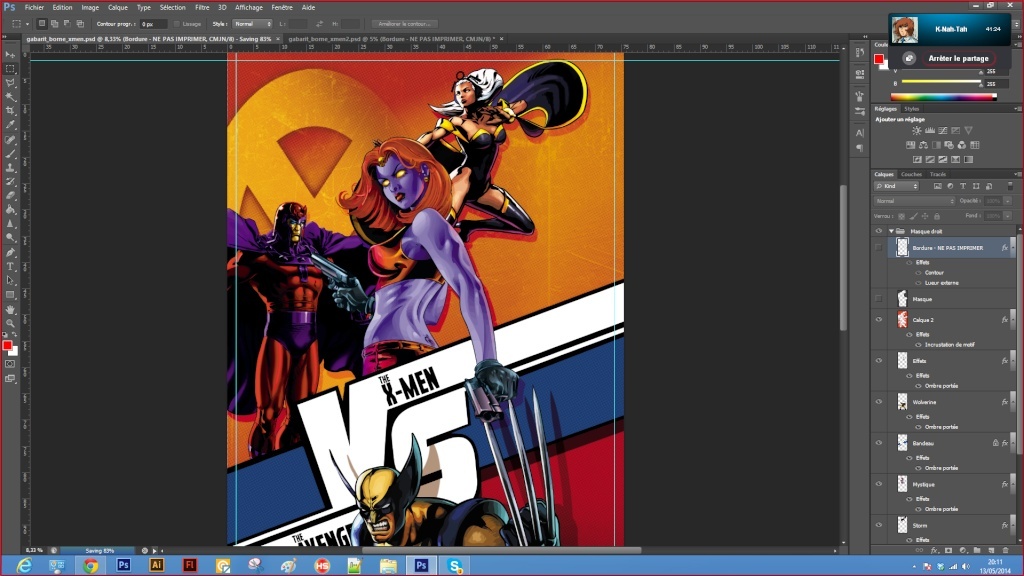Add a Brightness/Contrast adjustment
This screenshot has height=576, width=1024.
click(x=917, y=131)
